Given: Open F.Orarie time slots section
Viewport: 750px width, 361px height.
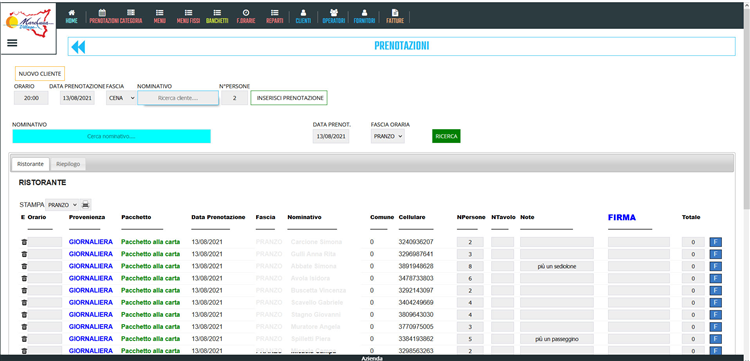Looking at the screenshot, I should pos(245,16).
